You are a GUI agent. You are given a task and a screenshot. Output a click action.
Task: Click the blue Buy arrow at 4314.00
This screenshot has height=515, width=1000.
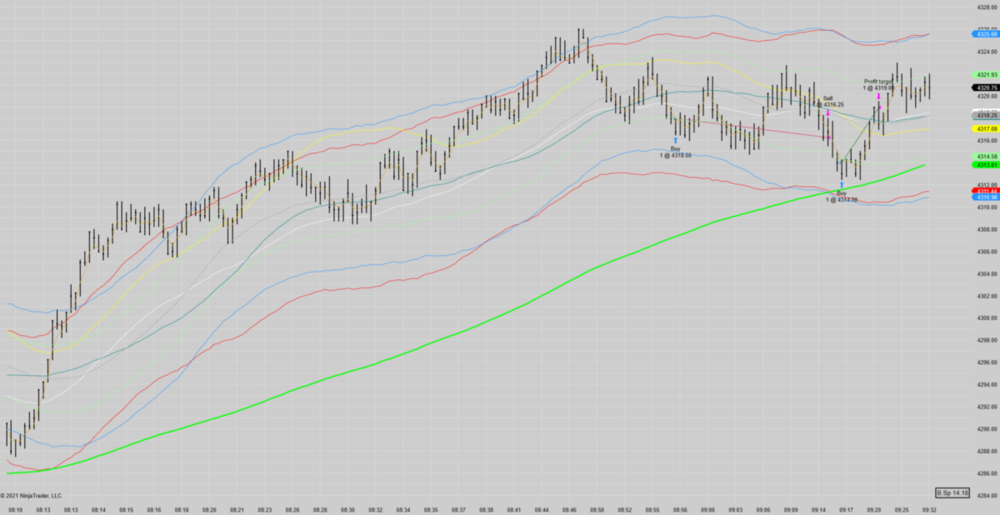(x=842, y=185)
